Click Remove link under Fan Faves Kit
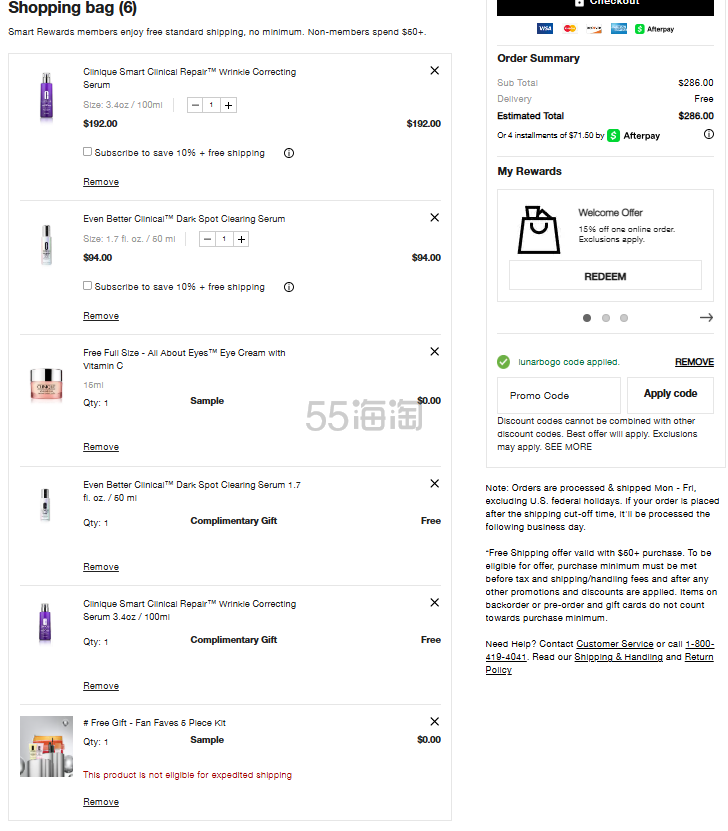Viewport: 728px width, 831px height. (101, 802)
